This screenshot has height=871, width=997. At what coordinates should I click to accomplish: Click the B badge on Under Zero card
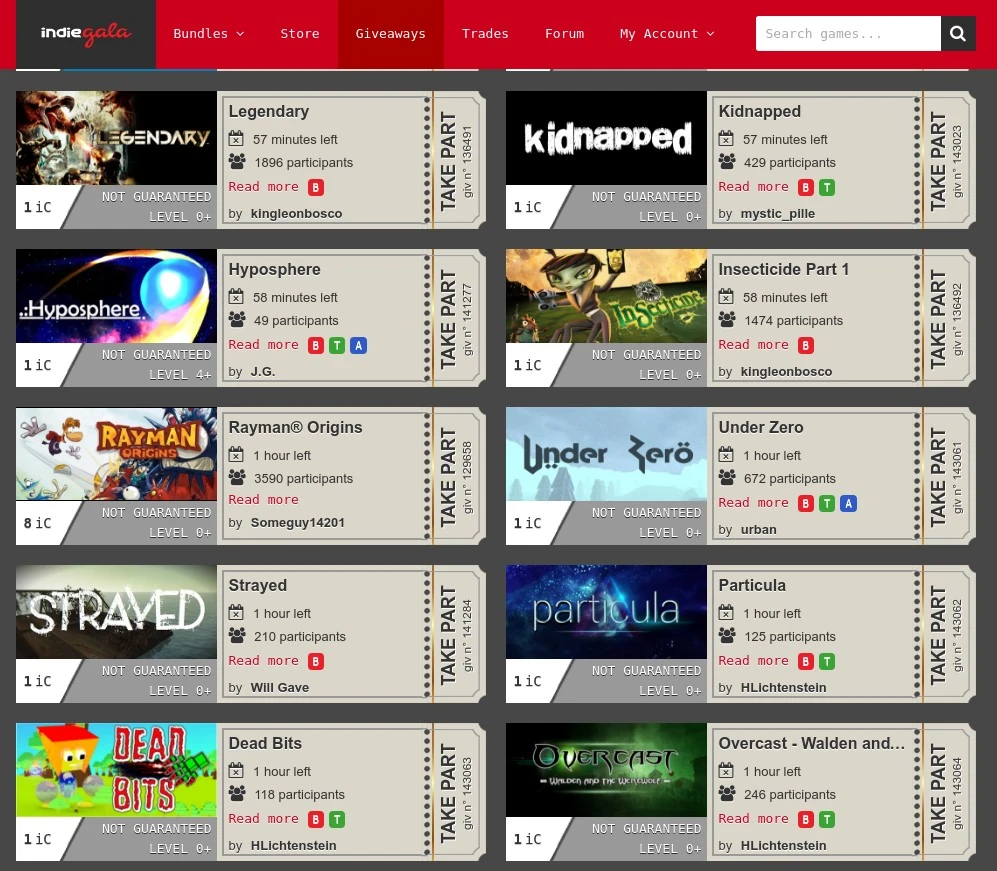click(806, 504)
